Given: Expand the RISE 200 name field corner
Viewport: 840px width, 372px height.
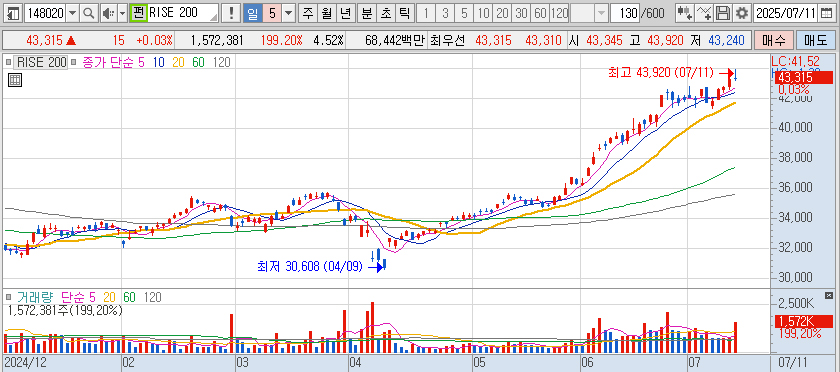Looking at the screenshot, I should point(214,17).
